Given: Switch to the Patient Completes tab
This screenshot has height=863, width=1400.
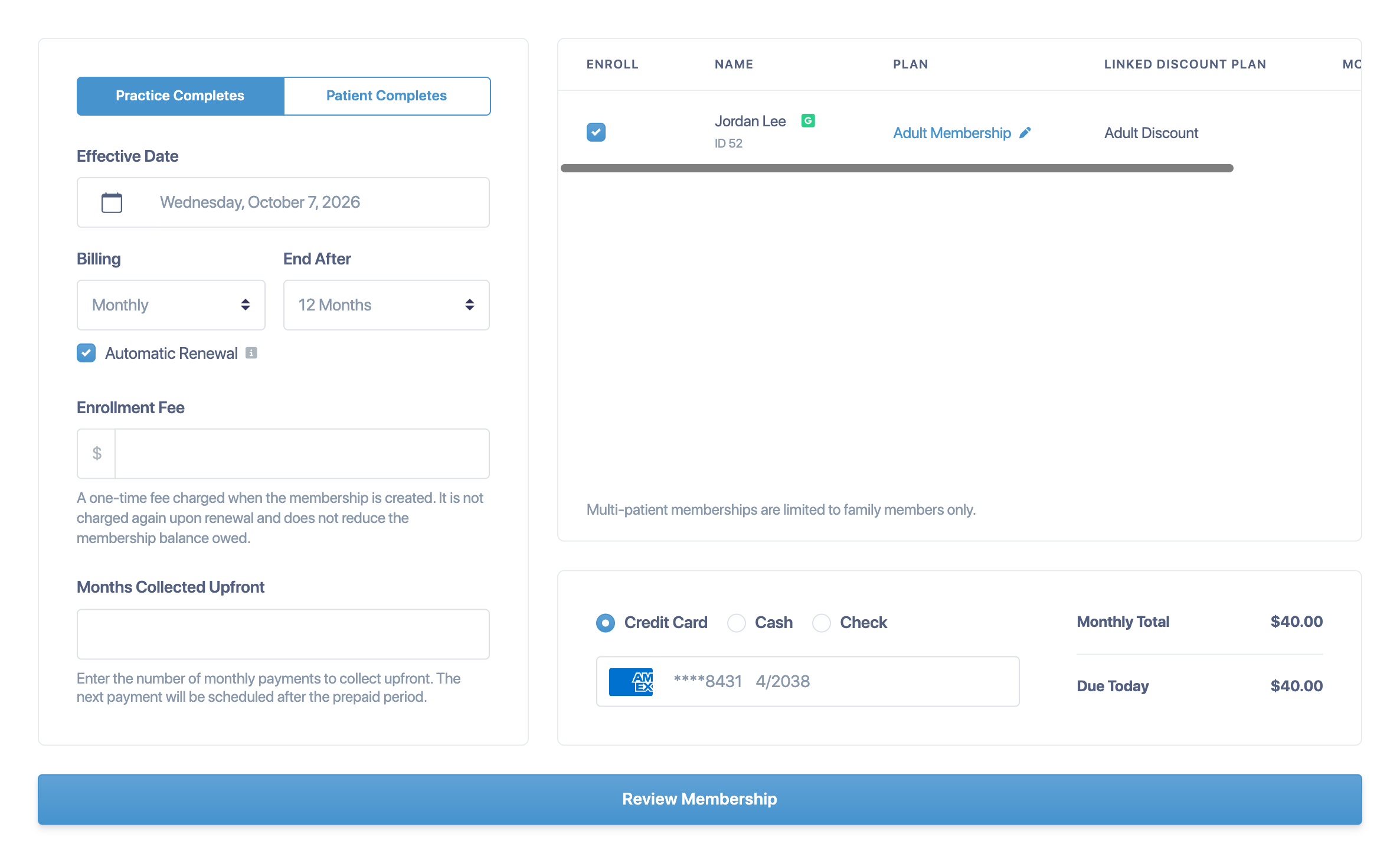Looking at the screenshot, I should [387, 96].
